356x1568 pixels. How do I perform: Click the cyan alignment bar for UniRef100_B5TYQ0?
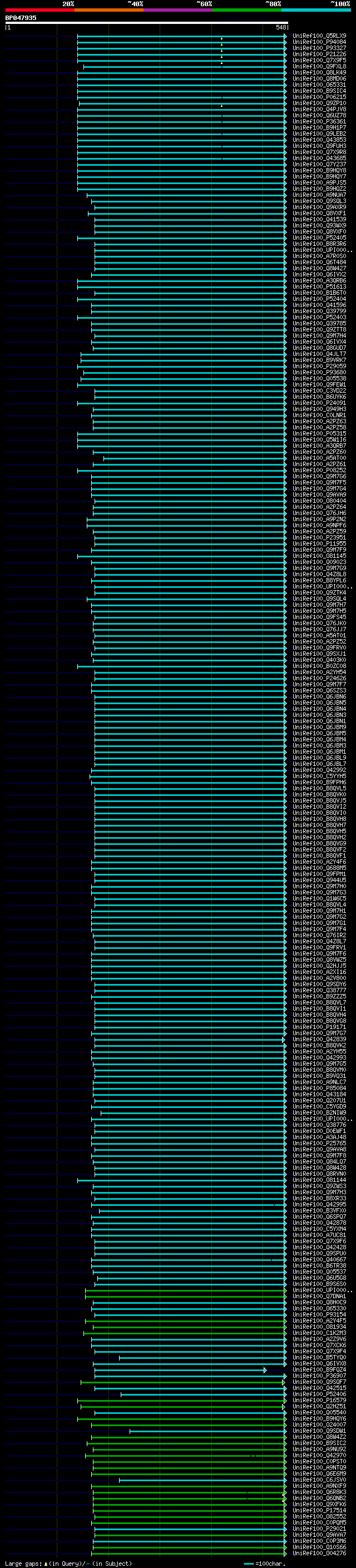click(x=201, y=1357)
